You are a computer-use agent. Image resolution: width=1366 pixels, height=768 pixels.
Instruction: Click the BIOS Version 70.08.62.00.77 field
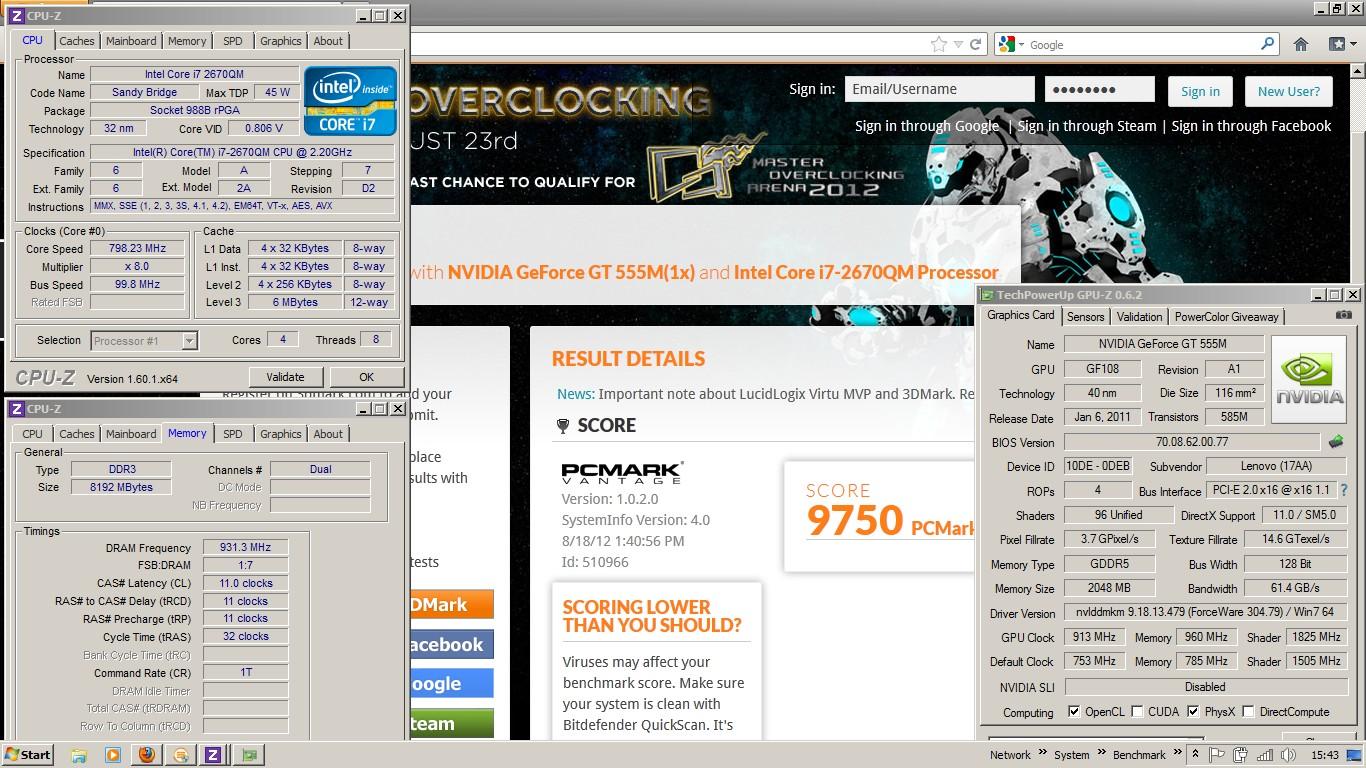1192,442
